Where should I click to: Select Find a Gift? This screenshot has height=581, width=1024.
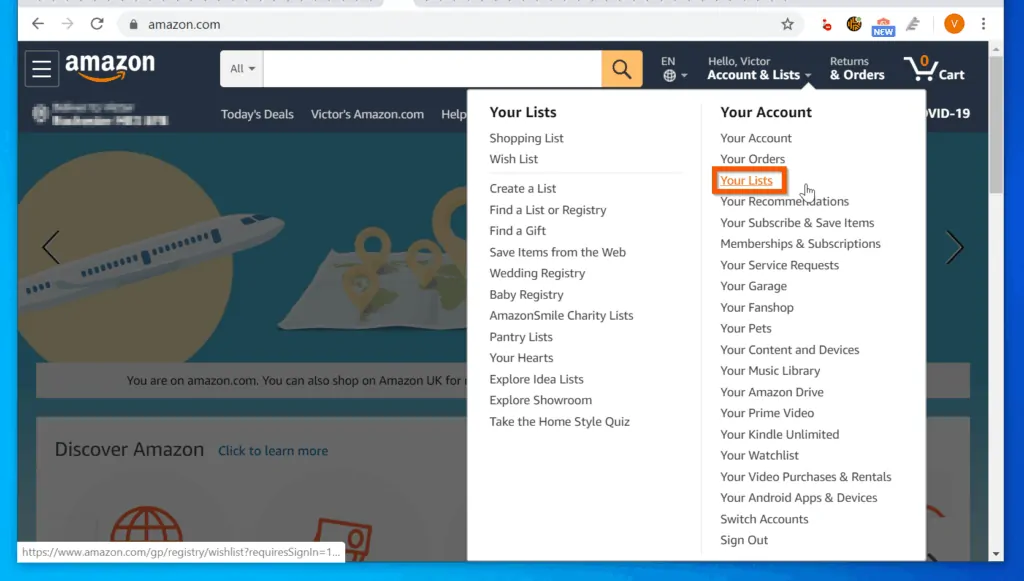tap(517, 231)
